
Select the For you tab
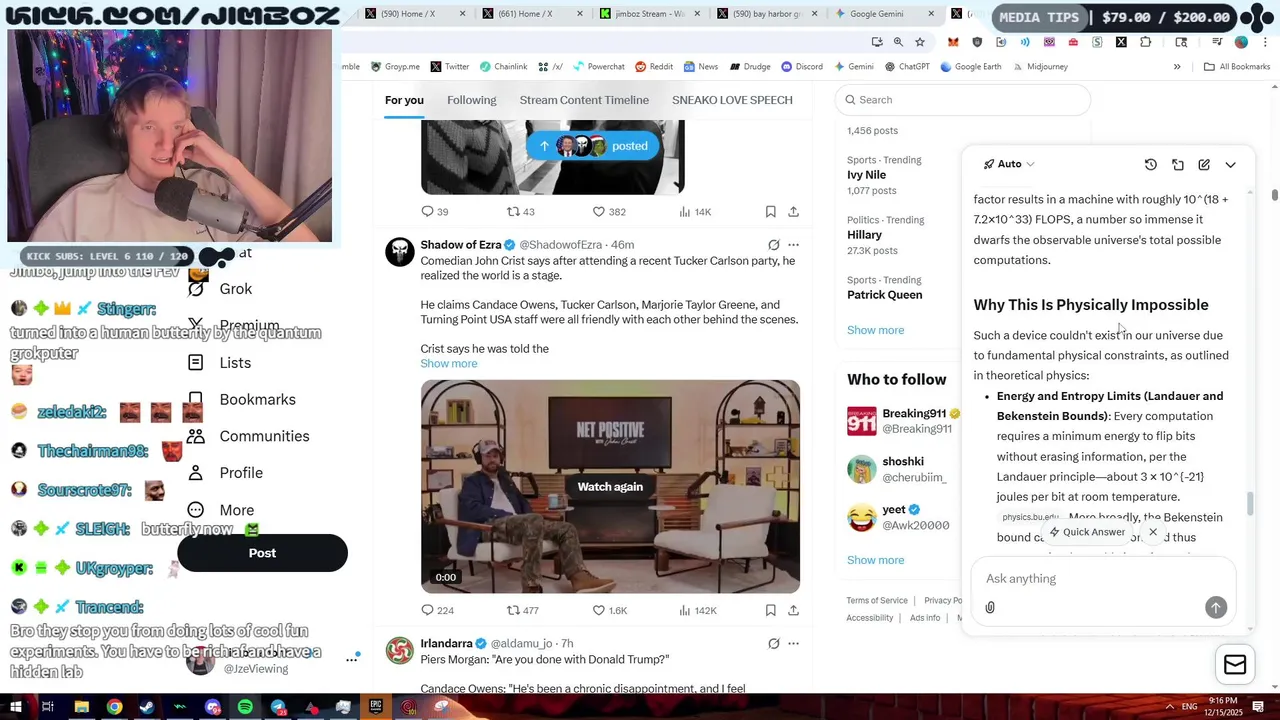[x=404, y=100]
